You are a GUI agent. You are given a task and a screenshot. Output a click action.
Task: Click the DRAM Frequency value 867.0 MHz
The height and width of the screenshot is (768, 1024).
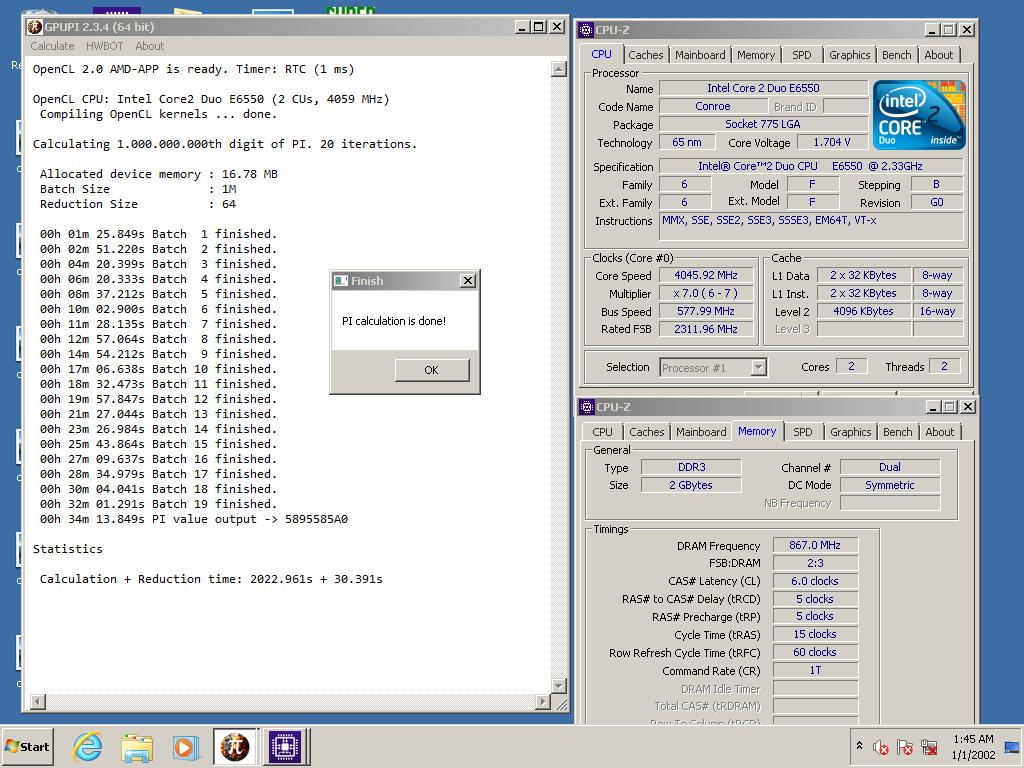click(x=814, y=545)
